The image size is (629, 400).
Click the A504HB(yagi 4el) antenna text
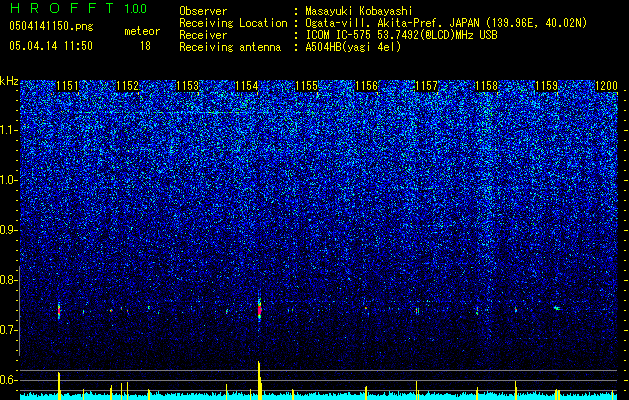[353, 47]
